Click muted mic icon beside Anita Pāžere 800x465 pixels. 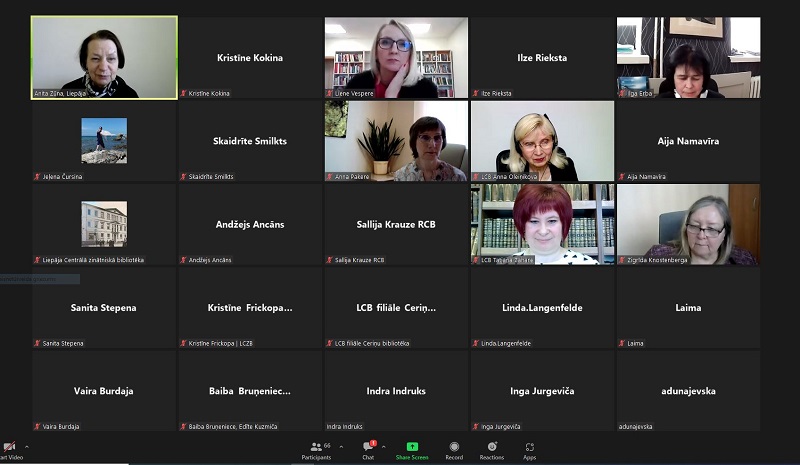330,177
